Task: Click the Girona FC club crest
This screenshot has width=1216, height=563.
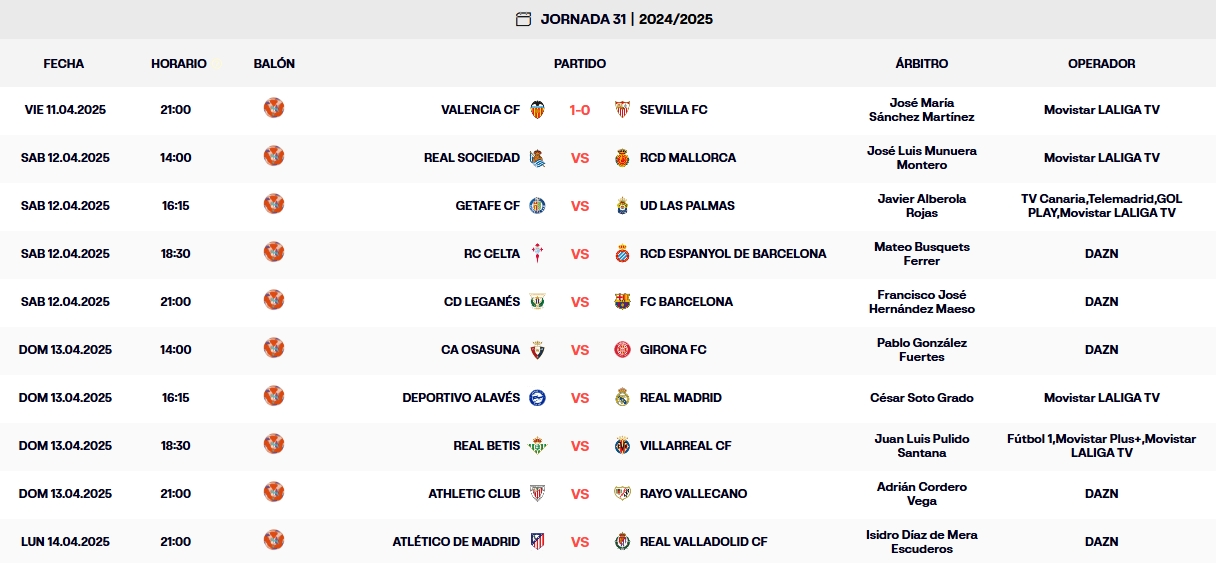Action: pos(623,349)
